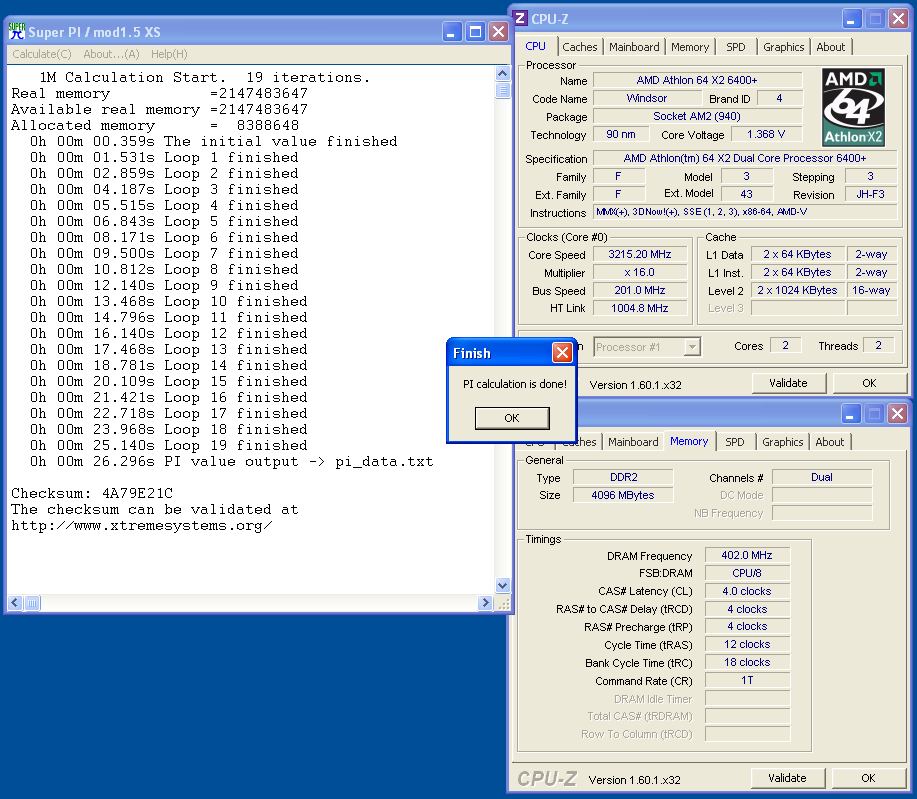Switch to Graphics tab in lower CPU-Z window
Viewport: 917px width, 799px height.
click(x=782, y=442)
